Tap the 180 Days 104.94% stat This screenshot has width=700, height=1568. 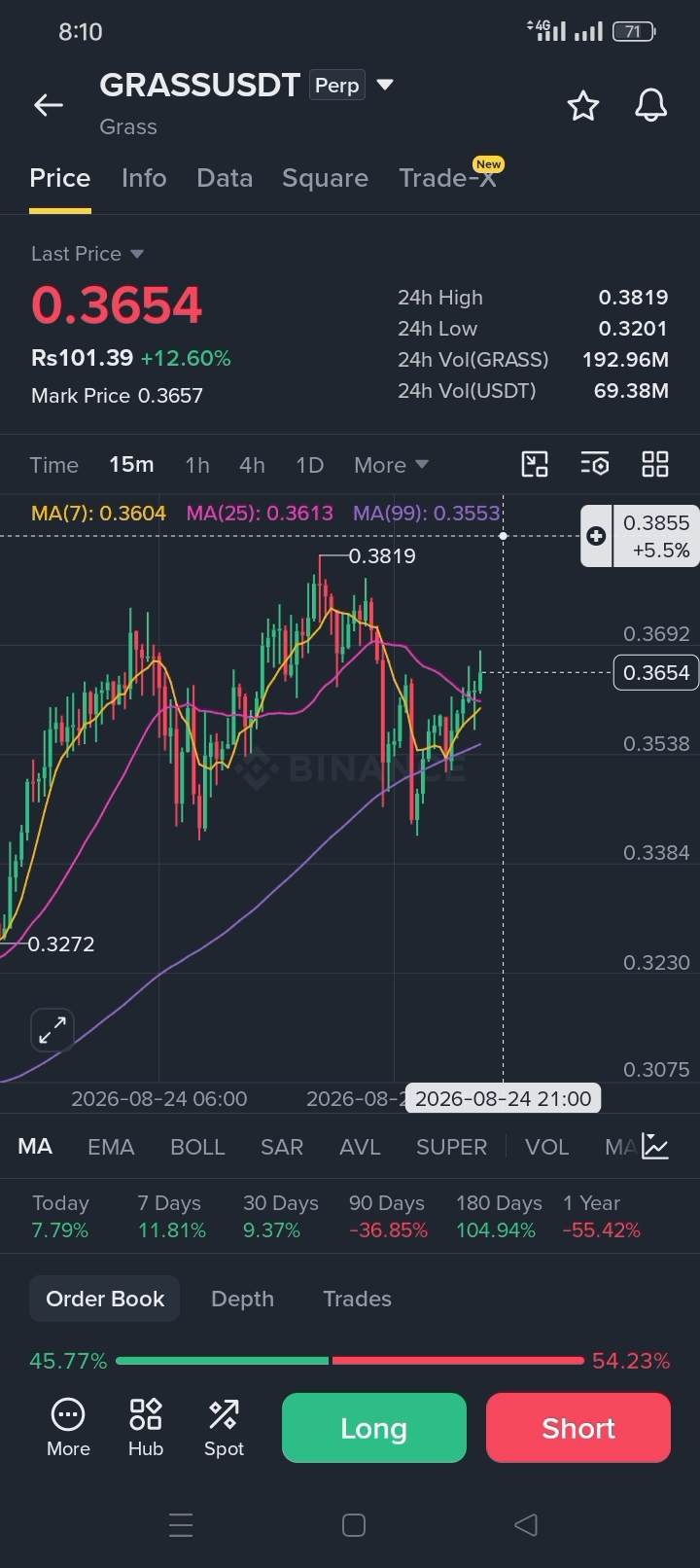coord(499,1217)
